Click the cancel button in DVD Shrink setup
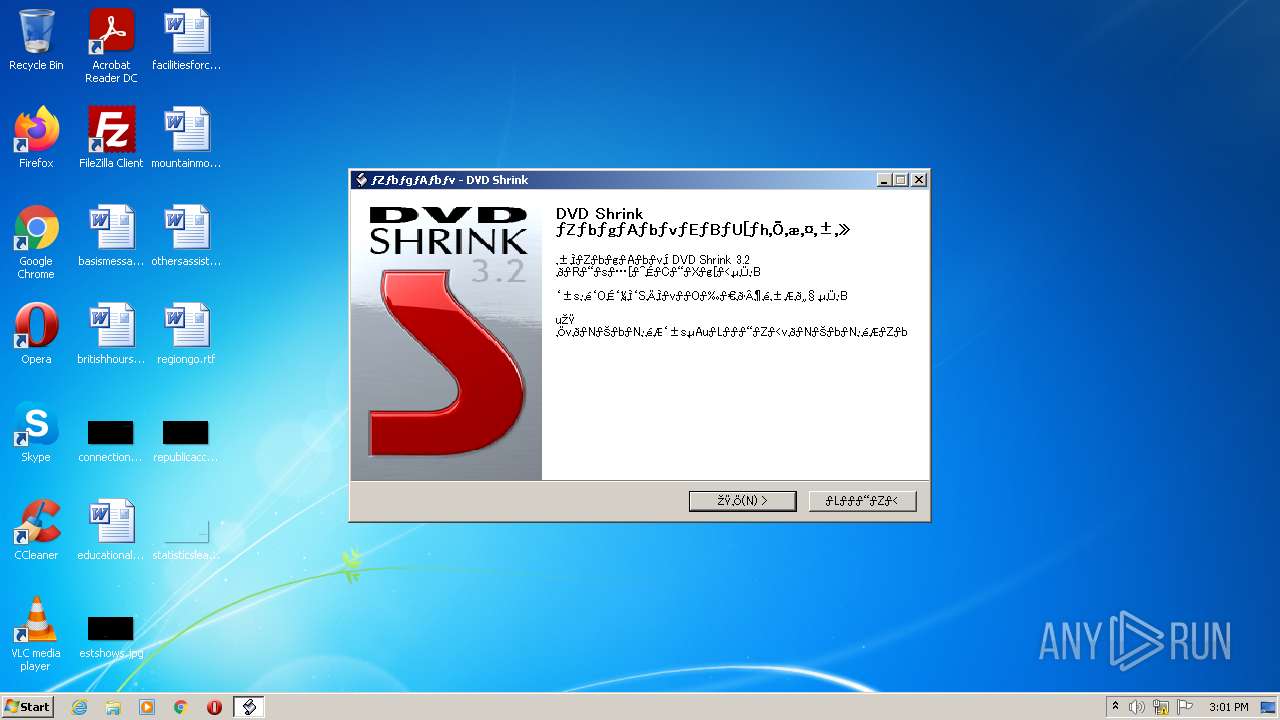This screenshot has width=1280, height=720. point(862,501)
